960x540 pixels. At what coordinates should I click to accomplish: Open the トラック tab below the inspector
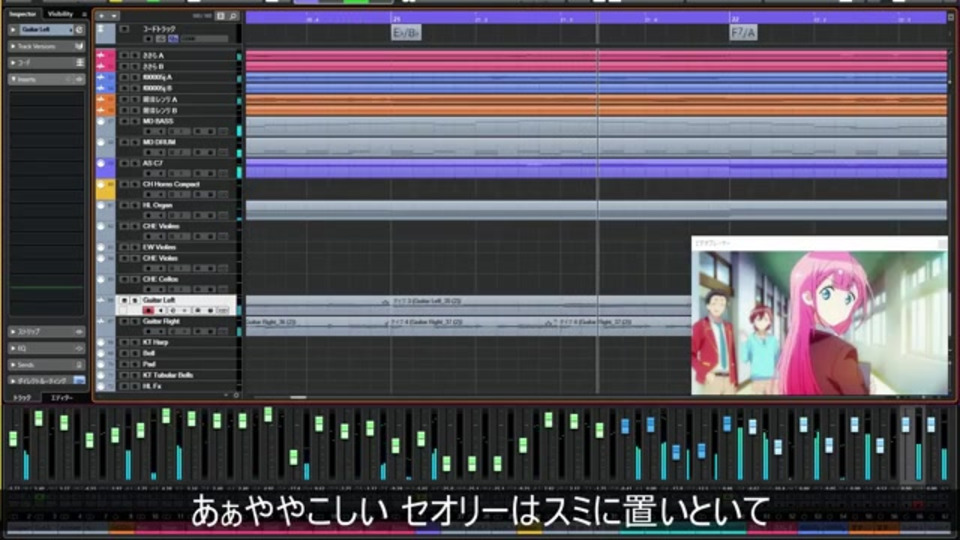pyautogui.click(x=23, y=398)
